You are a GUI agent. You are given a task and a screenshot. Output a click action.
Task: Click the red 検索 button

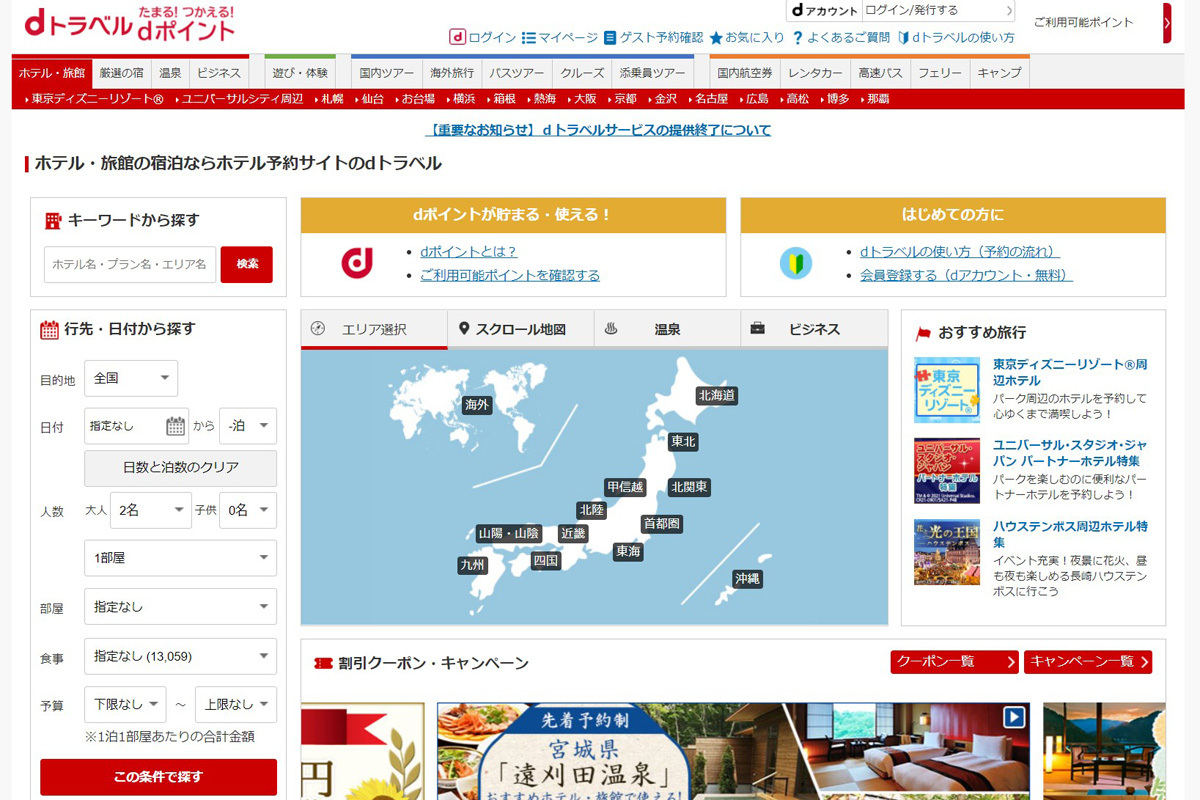coord(247,264)
